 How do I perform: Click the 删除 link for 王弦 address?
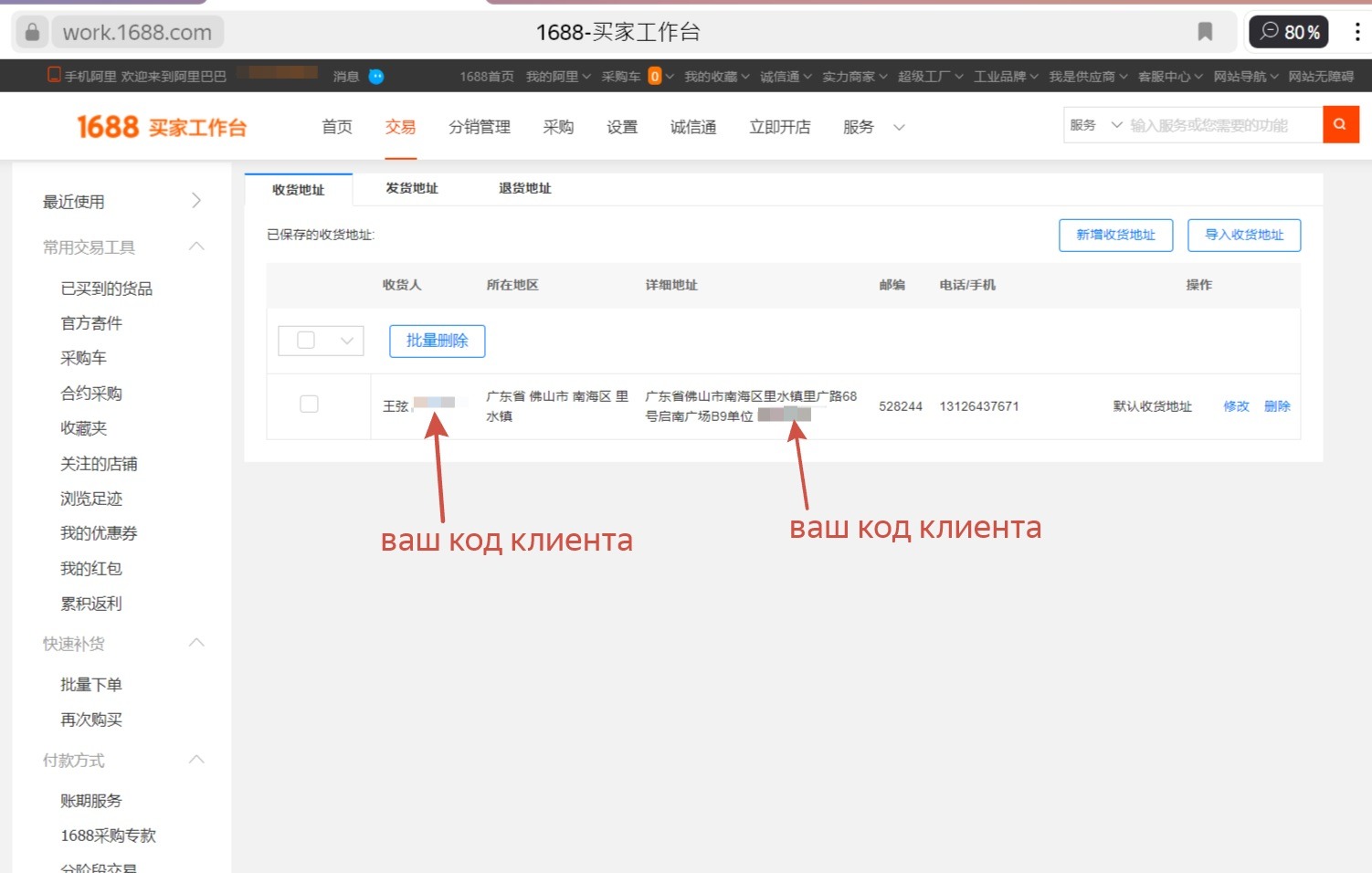click(x=1277, y=406)
